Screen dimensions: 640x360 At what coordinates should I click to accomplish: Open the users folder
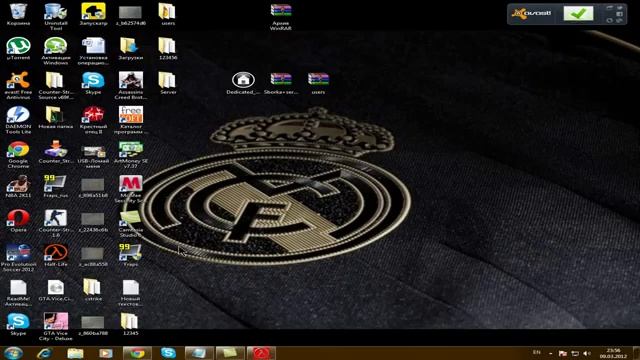point(168,12)
